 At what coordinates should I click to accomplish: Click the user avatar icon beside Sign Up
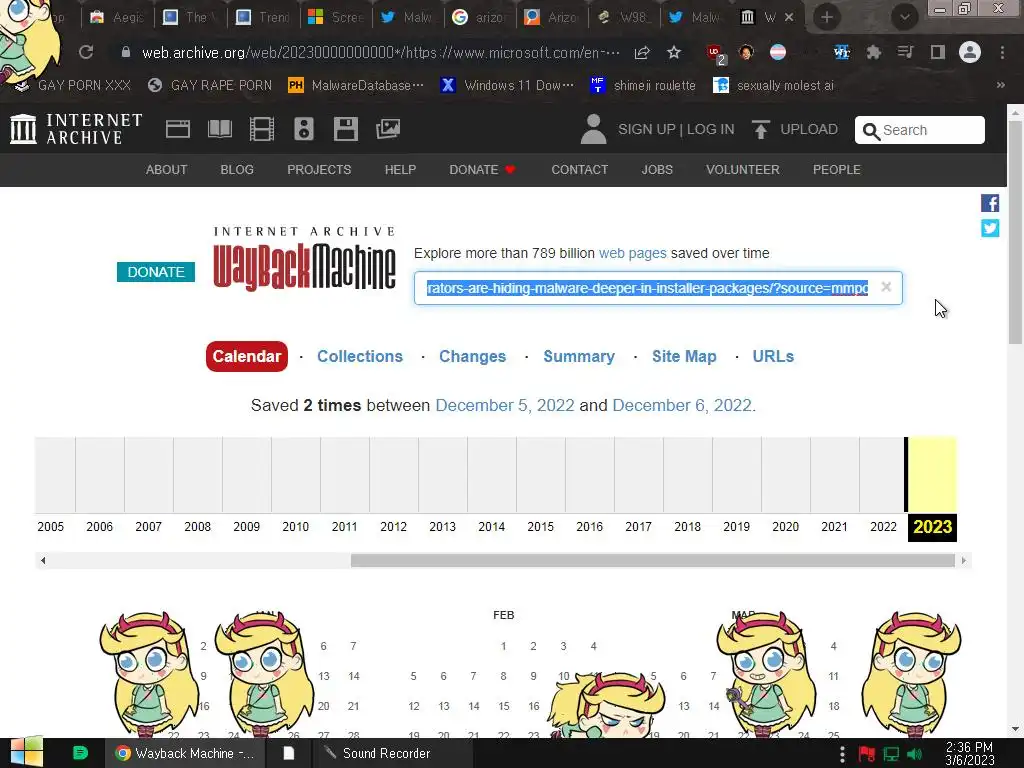594,129
